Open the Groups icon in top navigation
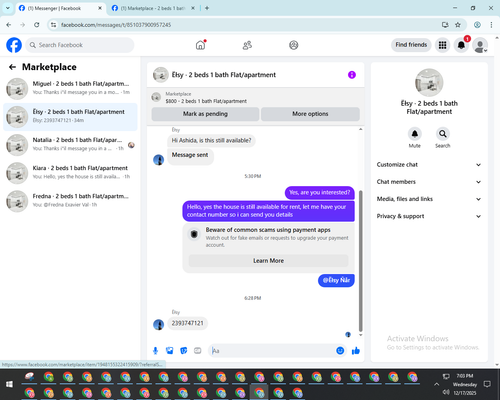500x400 pixels. 294,45
